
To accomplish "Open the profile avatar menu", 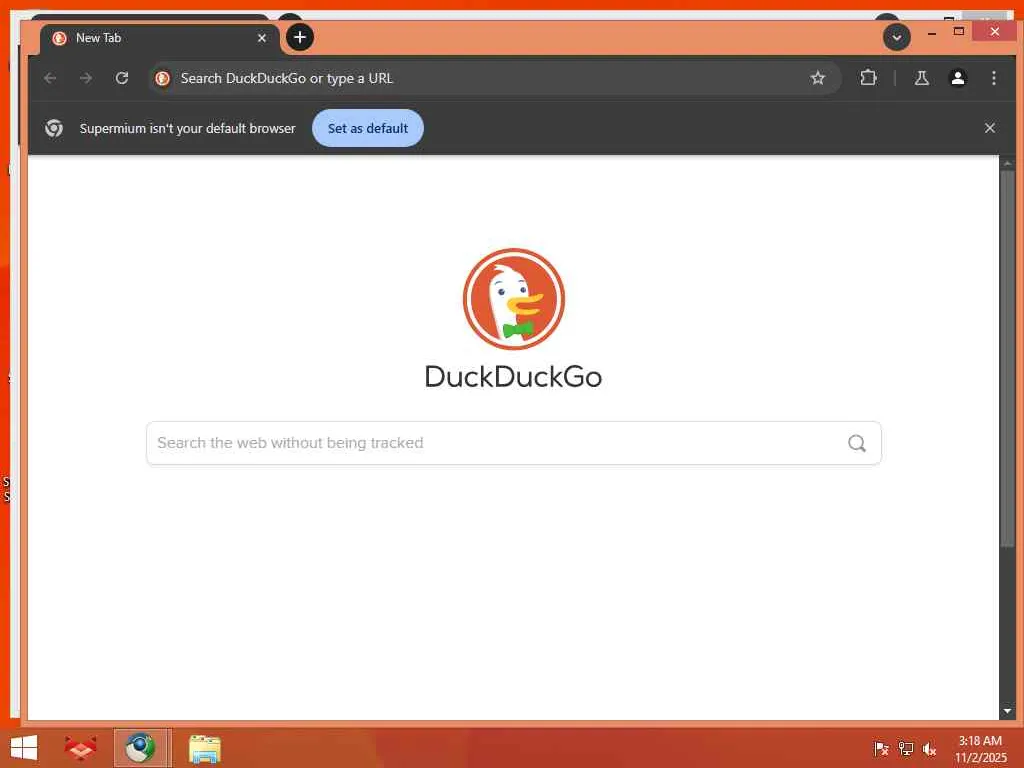I will tap(957, 78).
